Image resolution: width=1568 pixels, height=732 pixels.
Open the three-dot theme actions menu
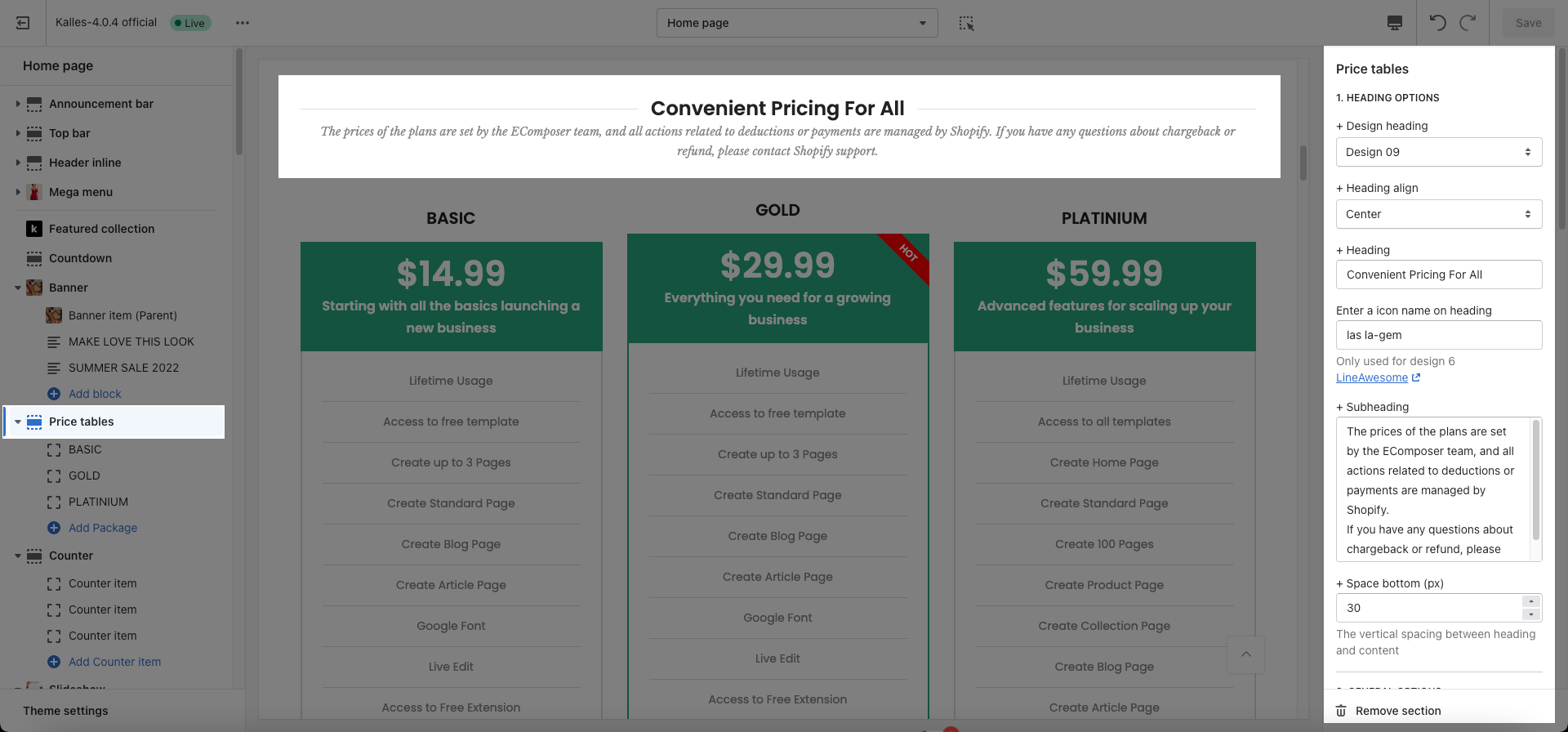243,23
